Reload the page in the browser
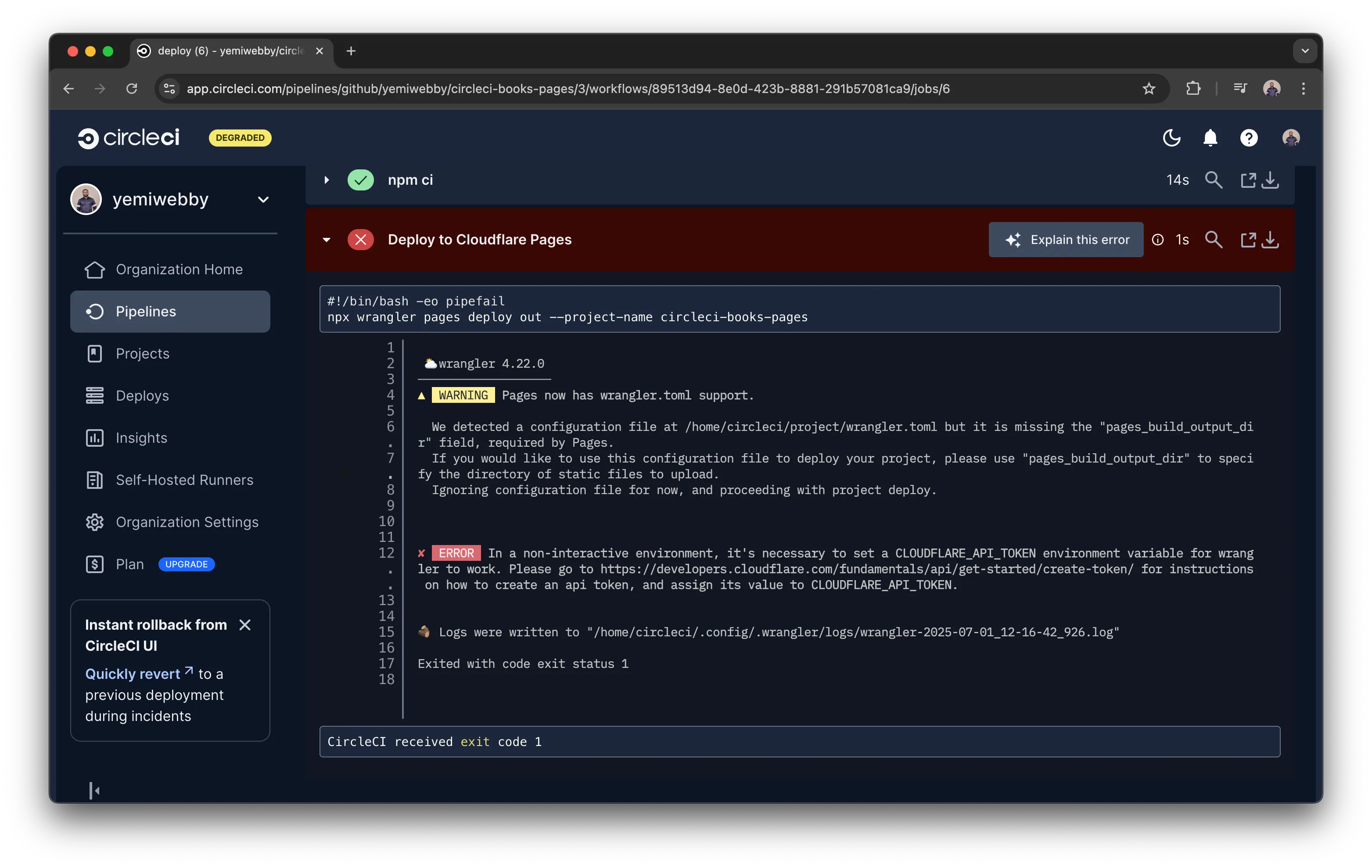The width and height of the screenshot is (1372, 868). pos(132,89)
